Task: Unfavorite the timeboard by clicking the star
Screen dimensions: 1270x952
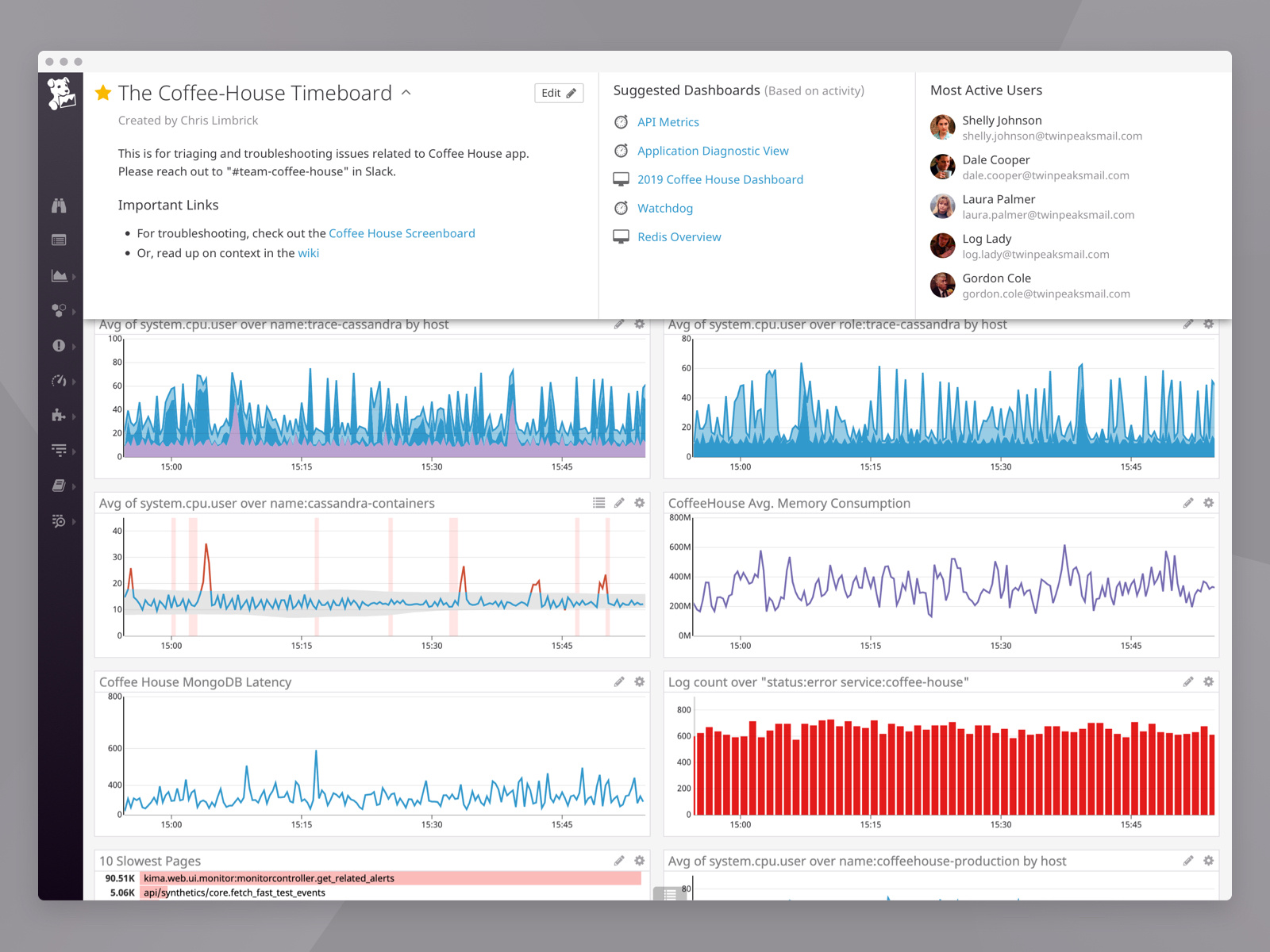Action: click(x=102, y=93)
